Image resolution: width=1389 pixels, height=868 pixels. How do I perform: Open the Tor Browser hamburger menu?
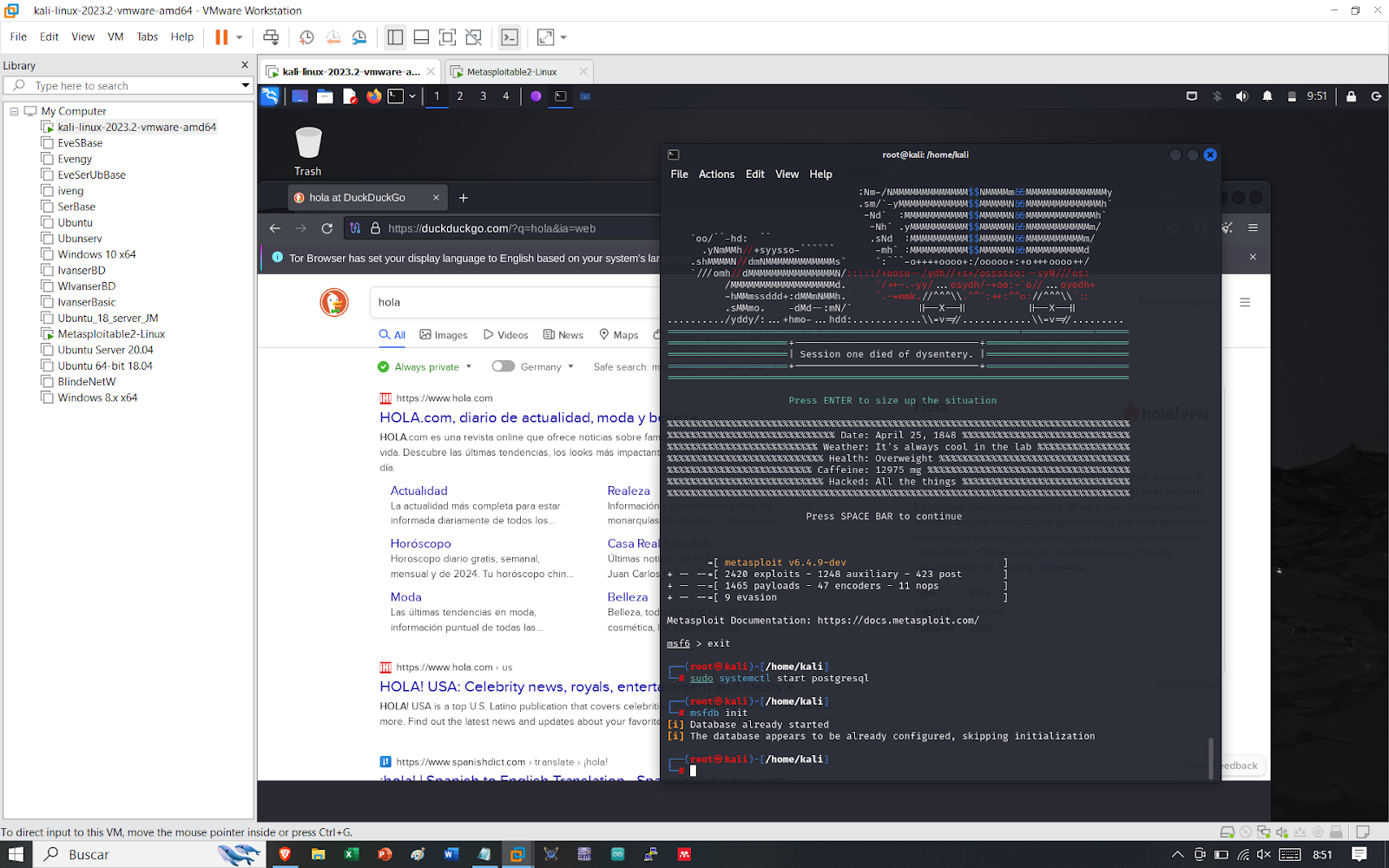[x=1253, y=227]
